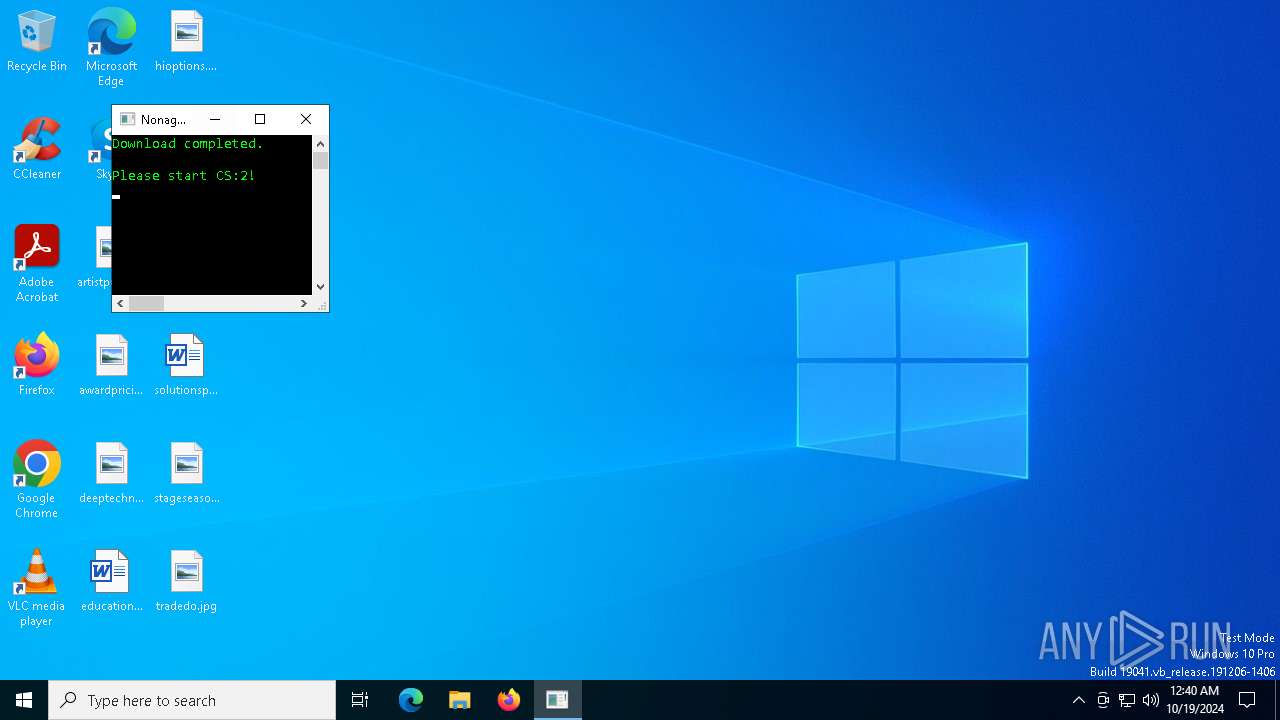The image size is (1280, 720).
Task: Open Task View on the taskbar
Action: (360, 700)
